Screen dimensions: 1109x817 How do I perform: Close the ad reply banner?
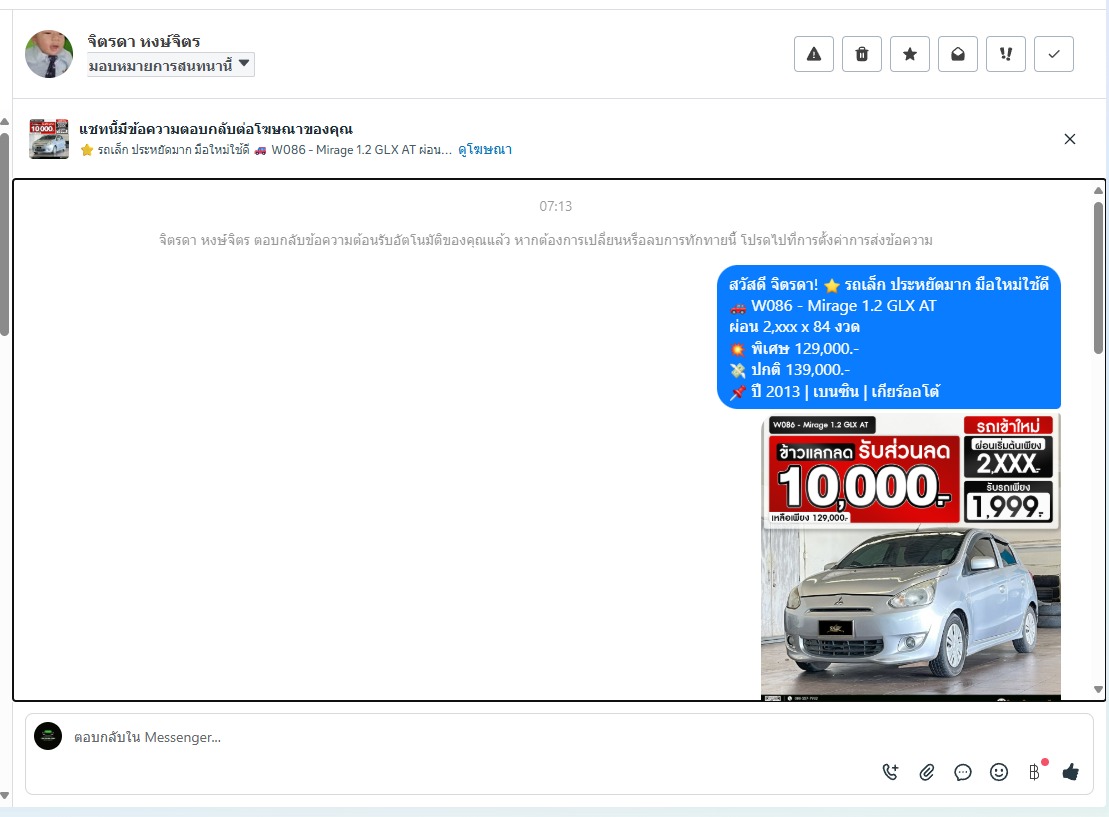(1069, 139)
